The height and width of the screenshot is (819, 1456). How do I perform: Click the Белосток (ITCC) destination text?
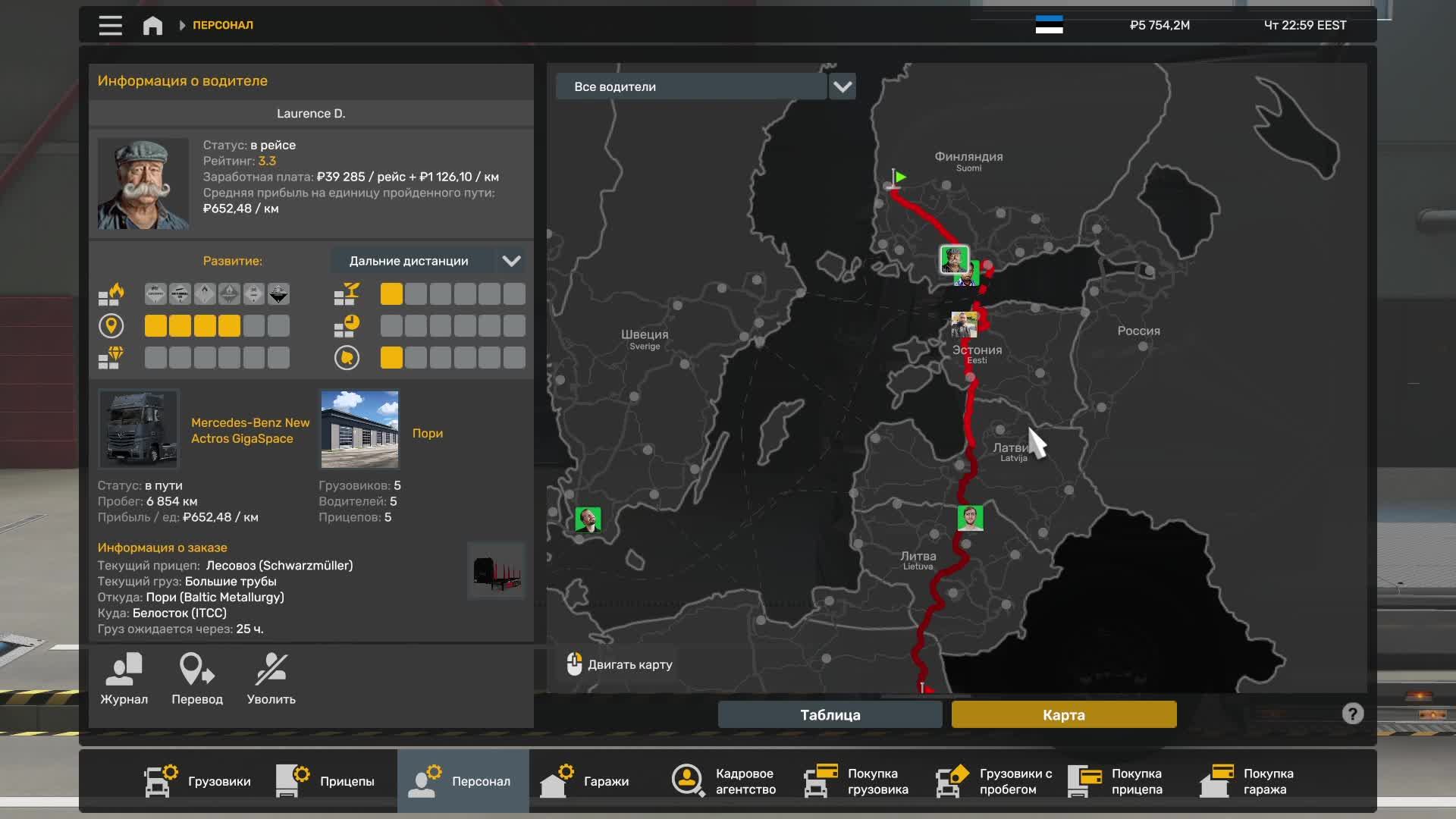pos(180,613)
